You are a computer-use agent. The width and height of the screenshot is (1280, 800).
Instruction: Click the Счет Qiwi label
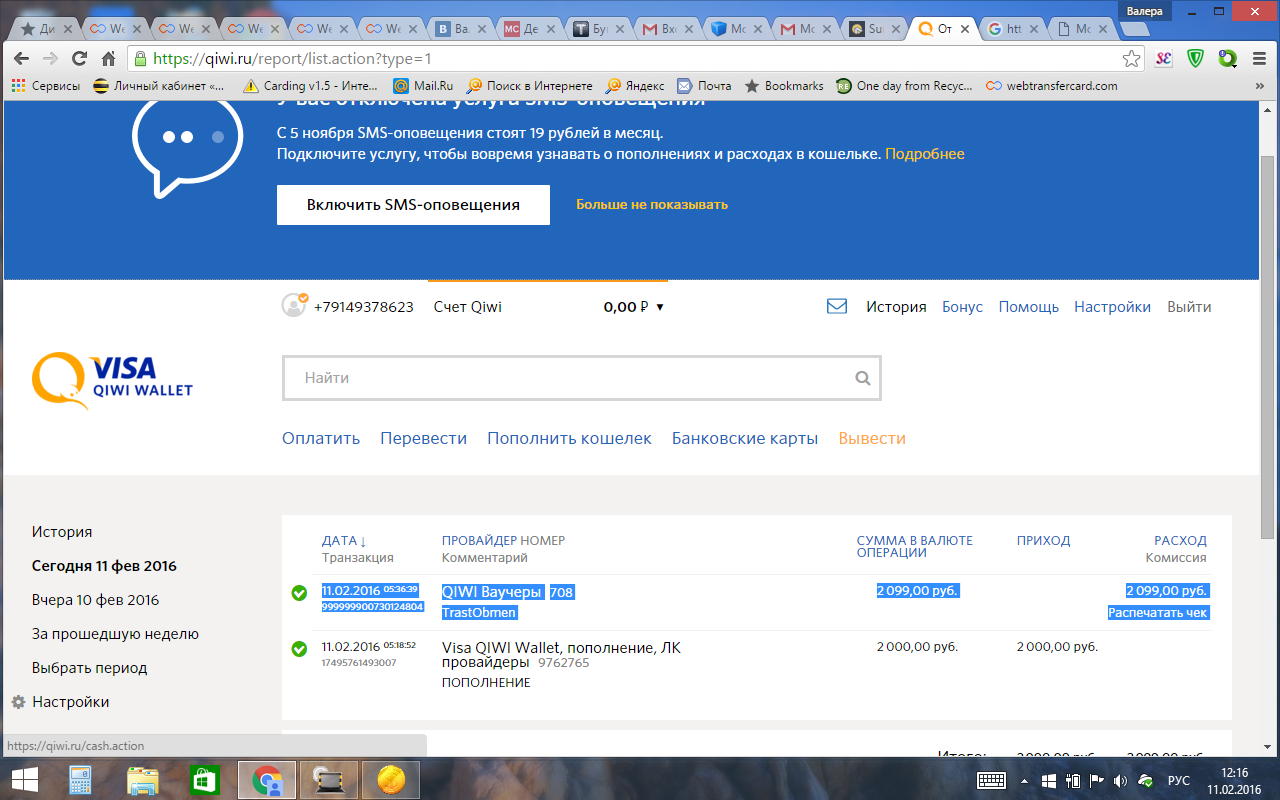coord(468,307)
